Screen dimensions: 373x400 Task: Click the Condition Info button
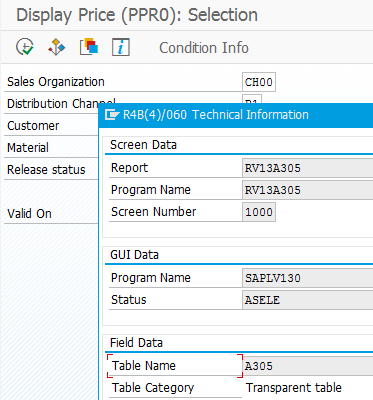(x=204, y=48)
